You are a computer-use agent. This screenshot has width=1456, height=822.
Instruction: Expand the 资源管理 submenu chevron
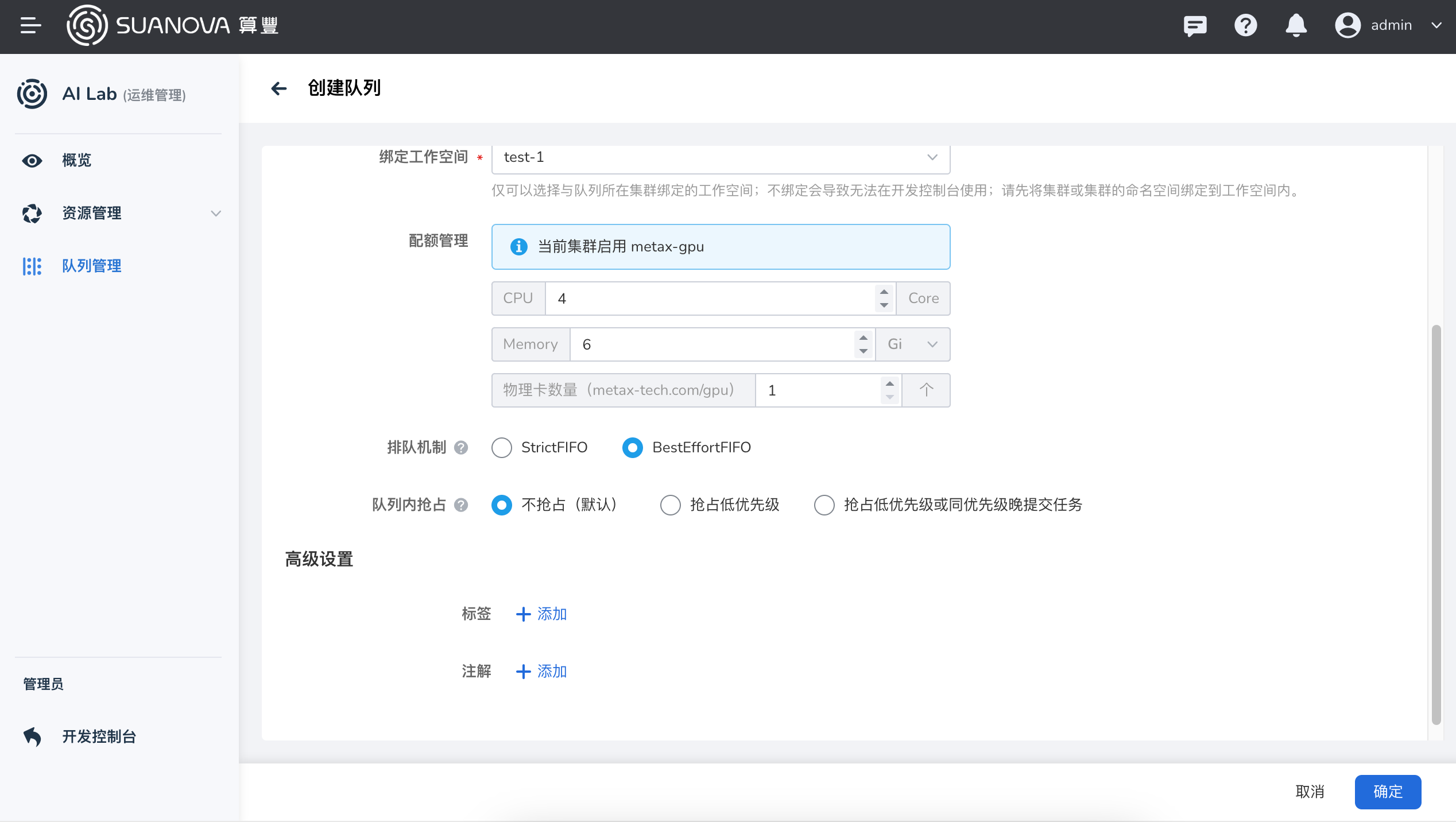coord(216,214)
